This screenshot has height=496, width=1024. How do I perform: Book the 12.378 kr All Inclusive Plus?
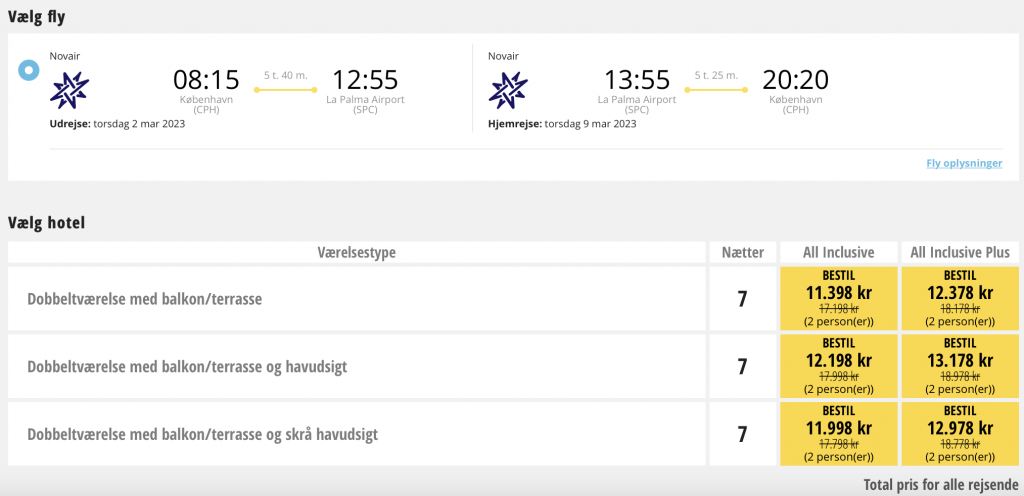click(960, 298)
